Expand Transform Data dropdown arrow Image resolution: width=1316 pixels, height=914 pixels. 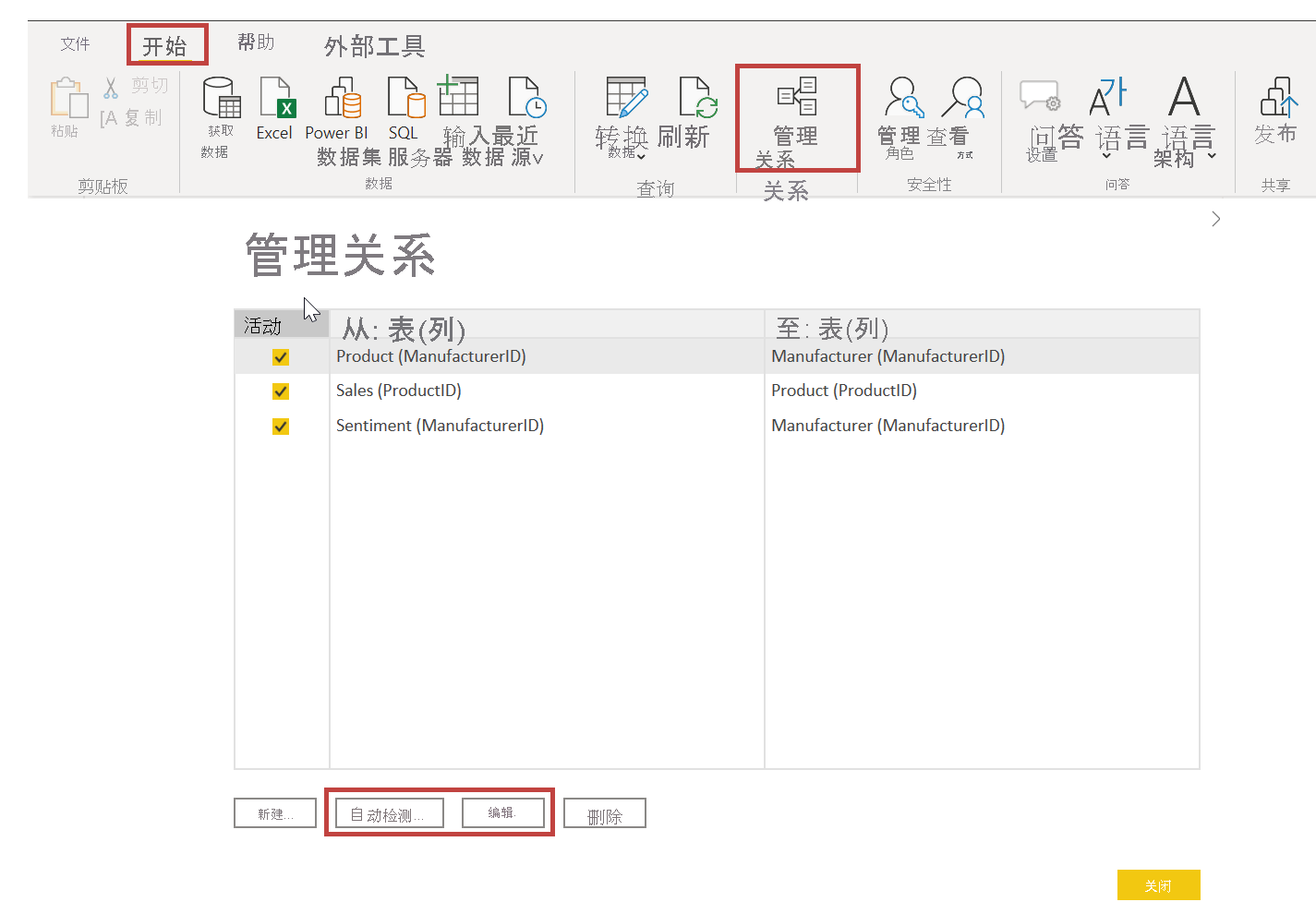641,156
